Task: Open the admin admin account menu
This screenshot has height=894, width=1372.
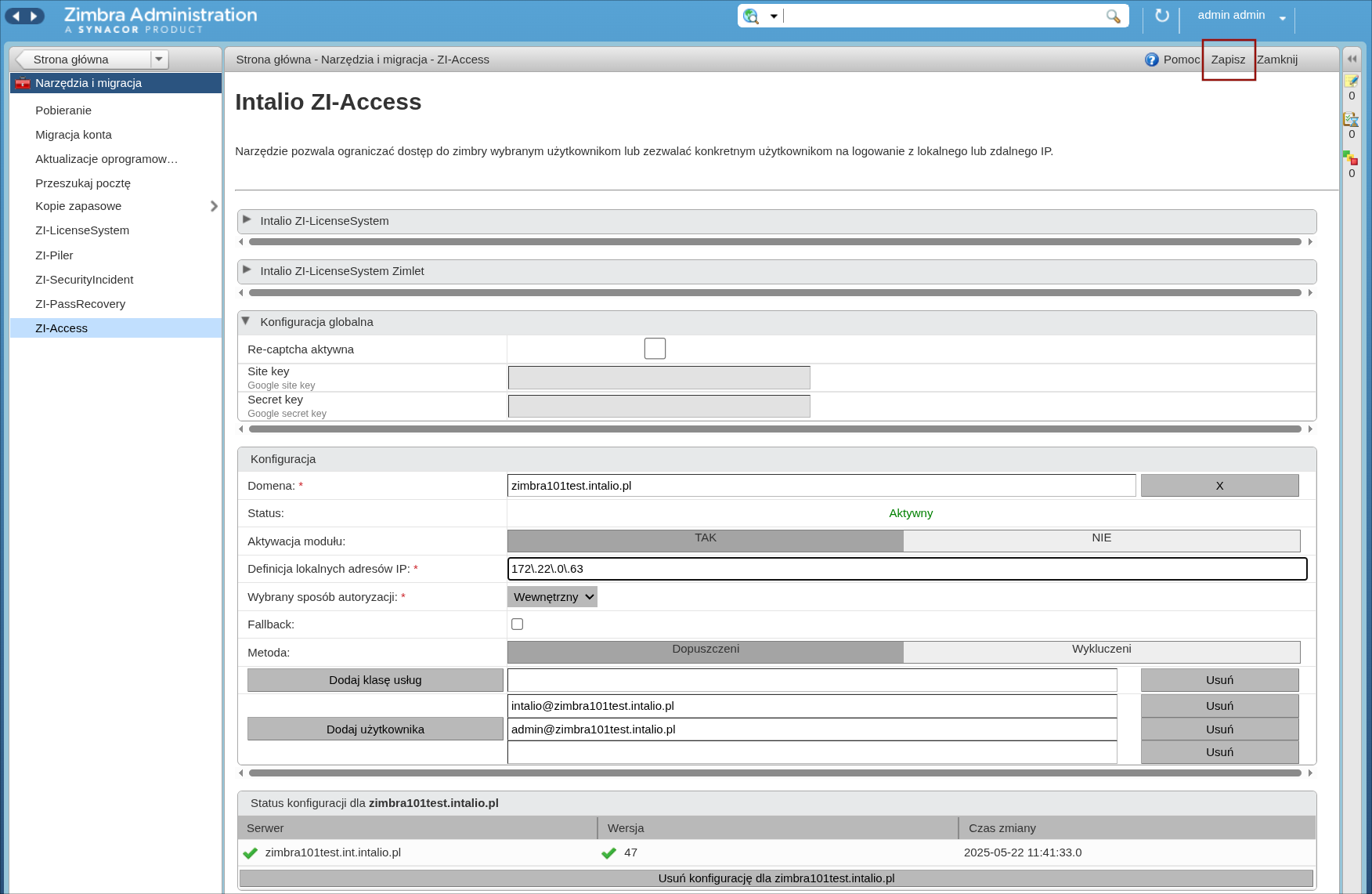Action: click(1241, 16)
